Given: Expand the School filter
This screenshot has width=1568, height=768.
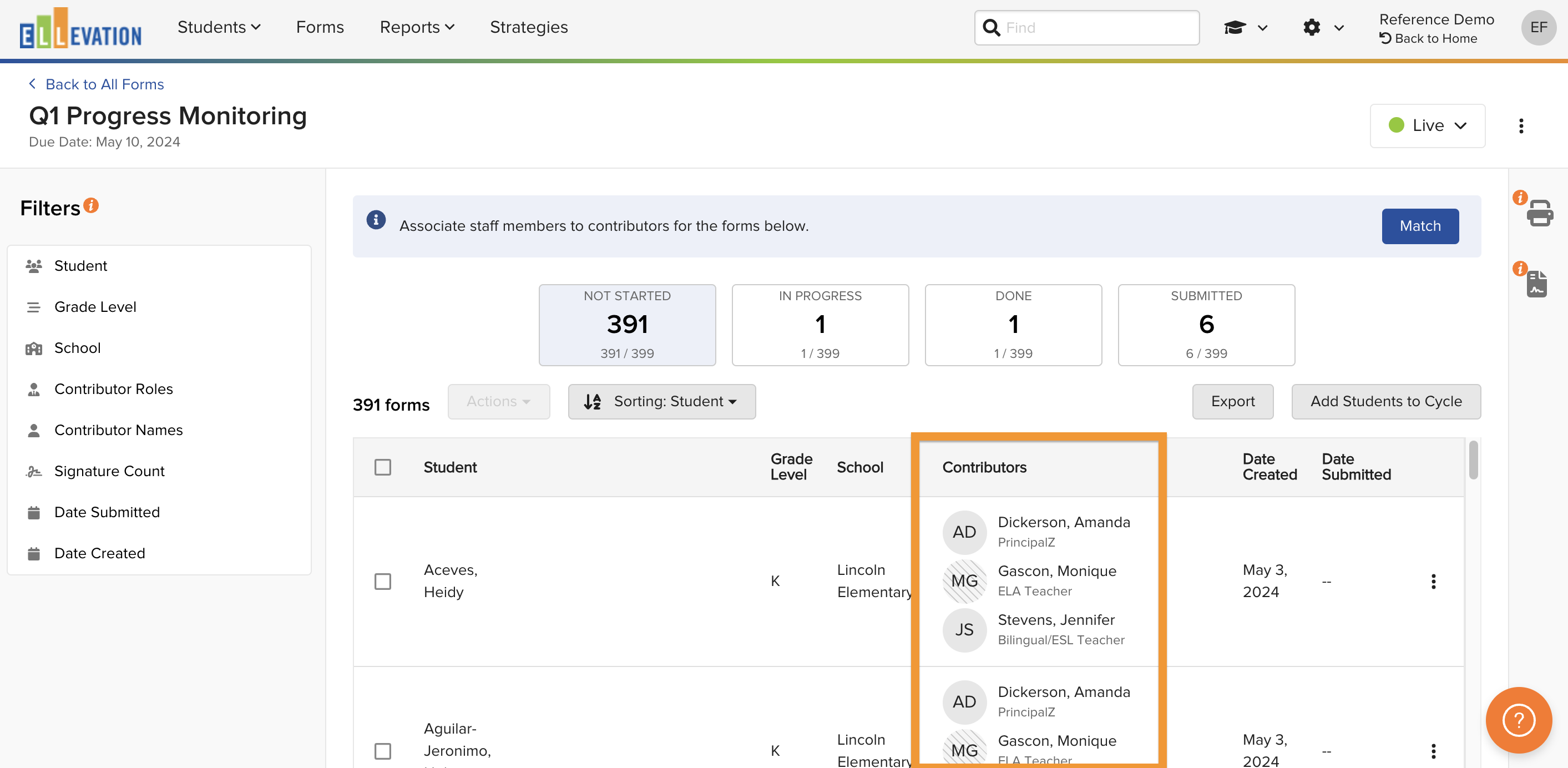Looking at the screenshot, I should pyautogui.click(x=159, y=348).
